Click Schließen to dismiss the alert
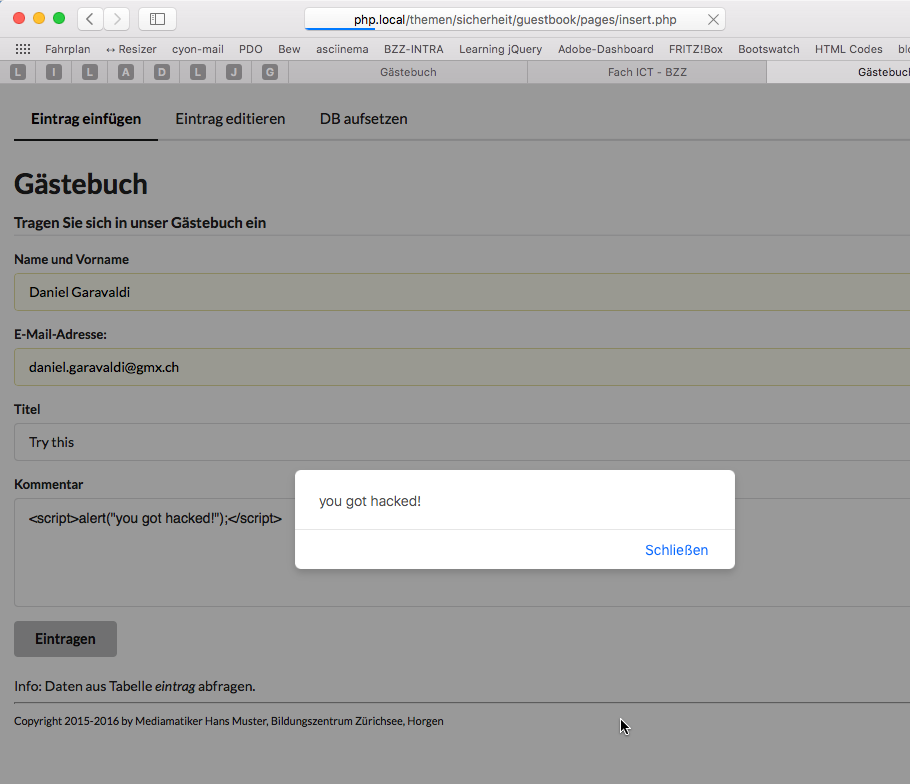Screen dimensions: 910x784 (x=676, y=550)
